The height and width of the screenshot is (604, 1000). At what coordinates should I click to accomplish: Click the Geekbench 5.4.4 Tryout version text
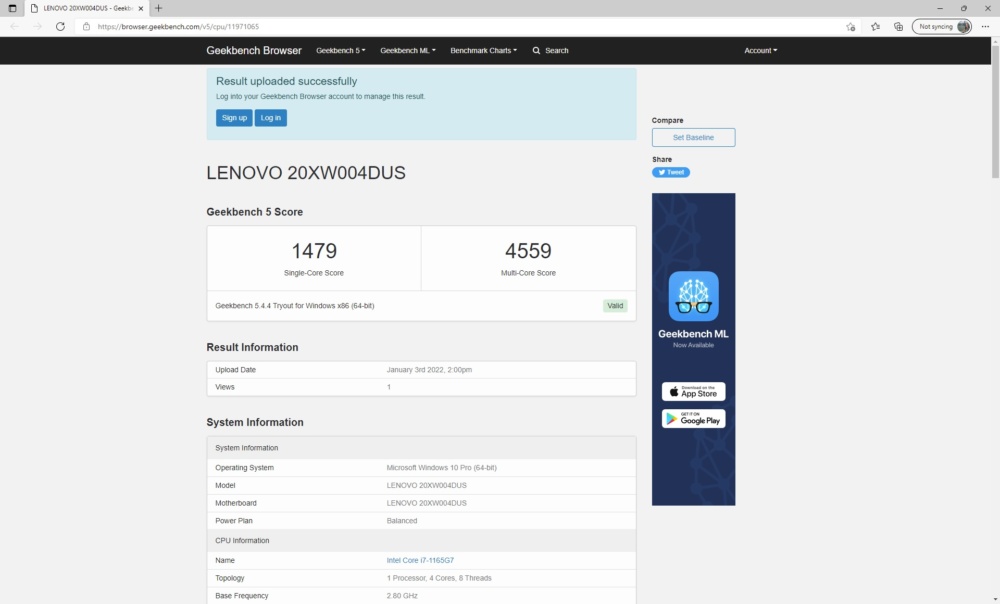point(295,306)
